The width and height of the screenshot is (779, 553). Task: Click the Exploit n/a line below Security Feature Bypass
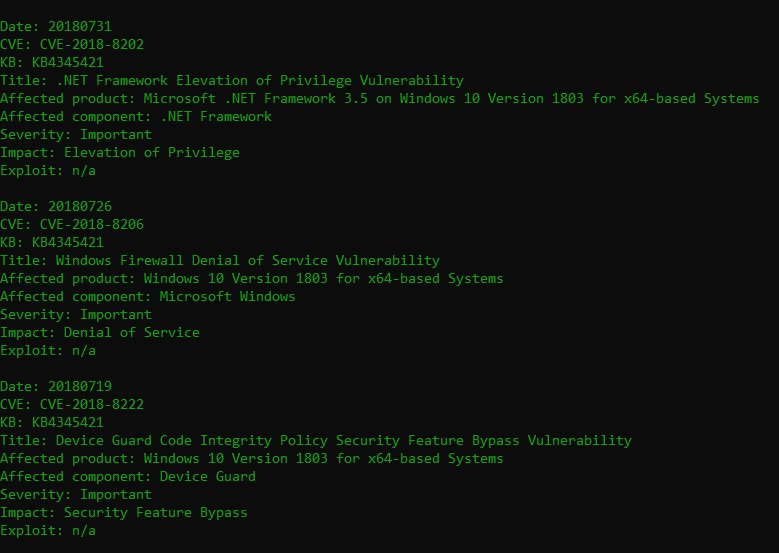coord(48,530)
